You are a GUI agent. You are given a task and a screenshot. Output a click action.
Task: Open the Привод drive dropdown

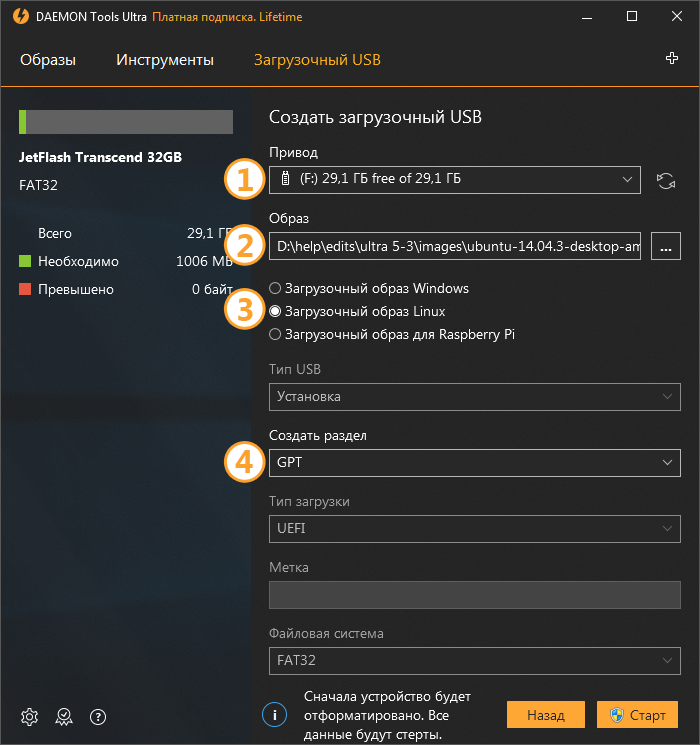[455, 180]
